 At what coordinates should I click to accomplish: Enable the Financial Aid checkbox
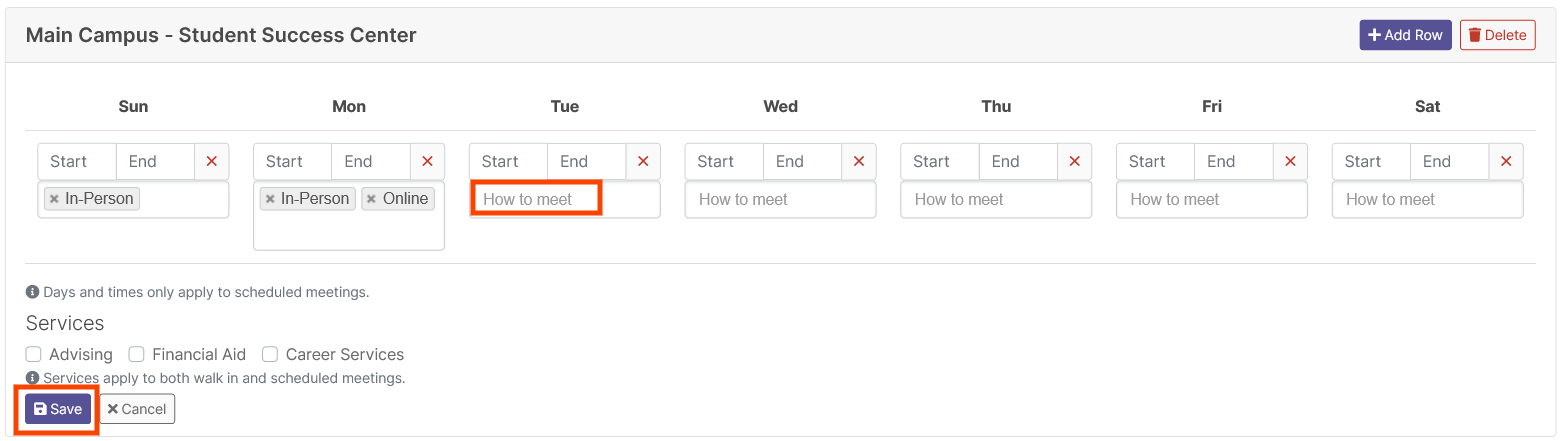[137, 354]
